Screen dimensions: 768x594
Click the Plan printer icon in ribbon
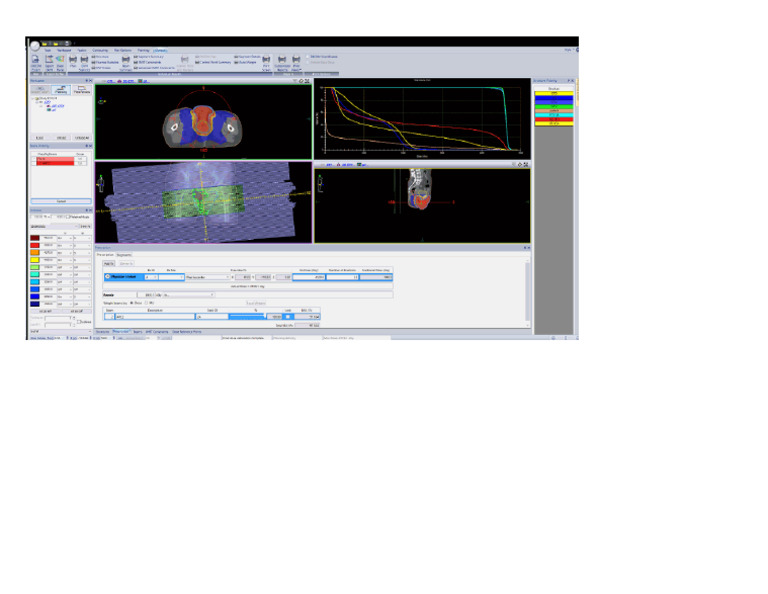(73, 59)
